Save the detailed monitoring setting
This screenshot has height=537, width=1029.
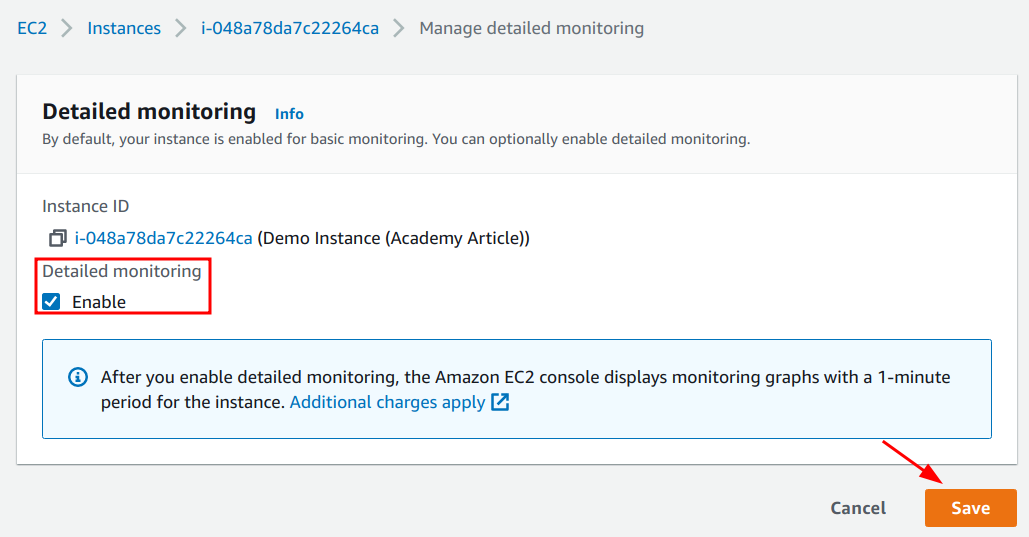click(971, 508)
